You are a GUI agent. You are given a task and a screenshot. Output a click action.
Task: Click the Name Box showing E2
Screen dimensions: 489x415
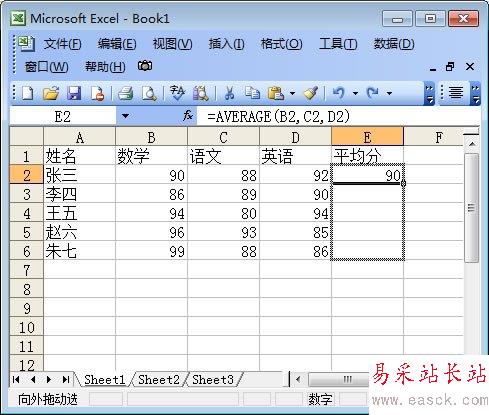(63, 116)
